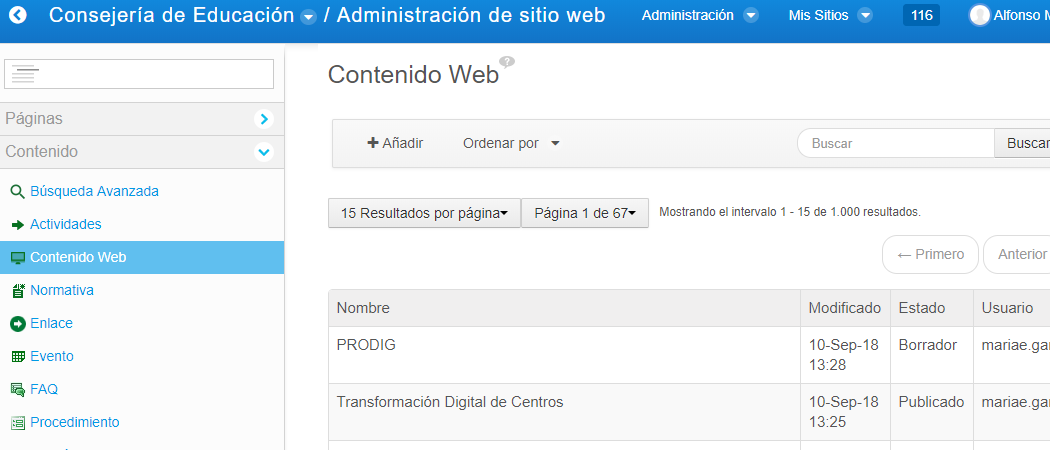The height and width of the screenshot is (450, 1050).
Task: Click the FAQ icon
Action: 18,390
